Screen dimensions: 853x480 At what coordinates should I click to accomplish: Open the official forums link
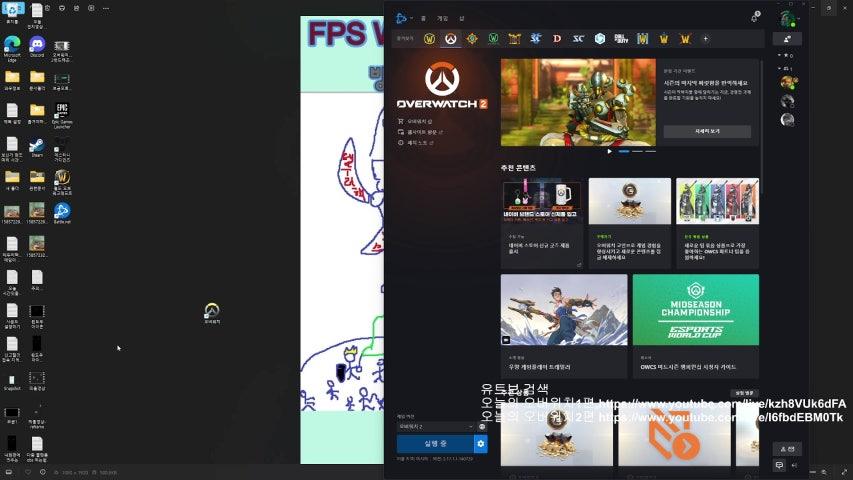click(420, 132)
